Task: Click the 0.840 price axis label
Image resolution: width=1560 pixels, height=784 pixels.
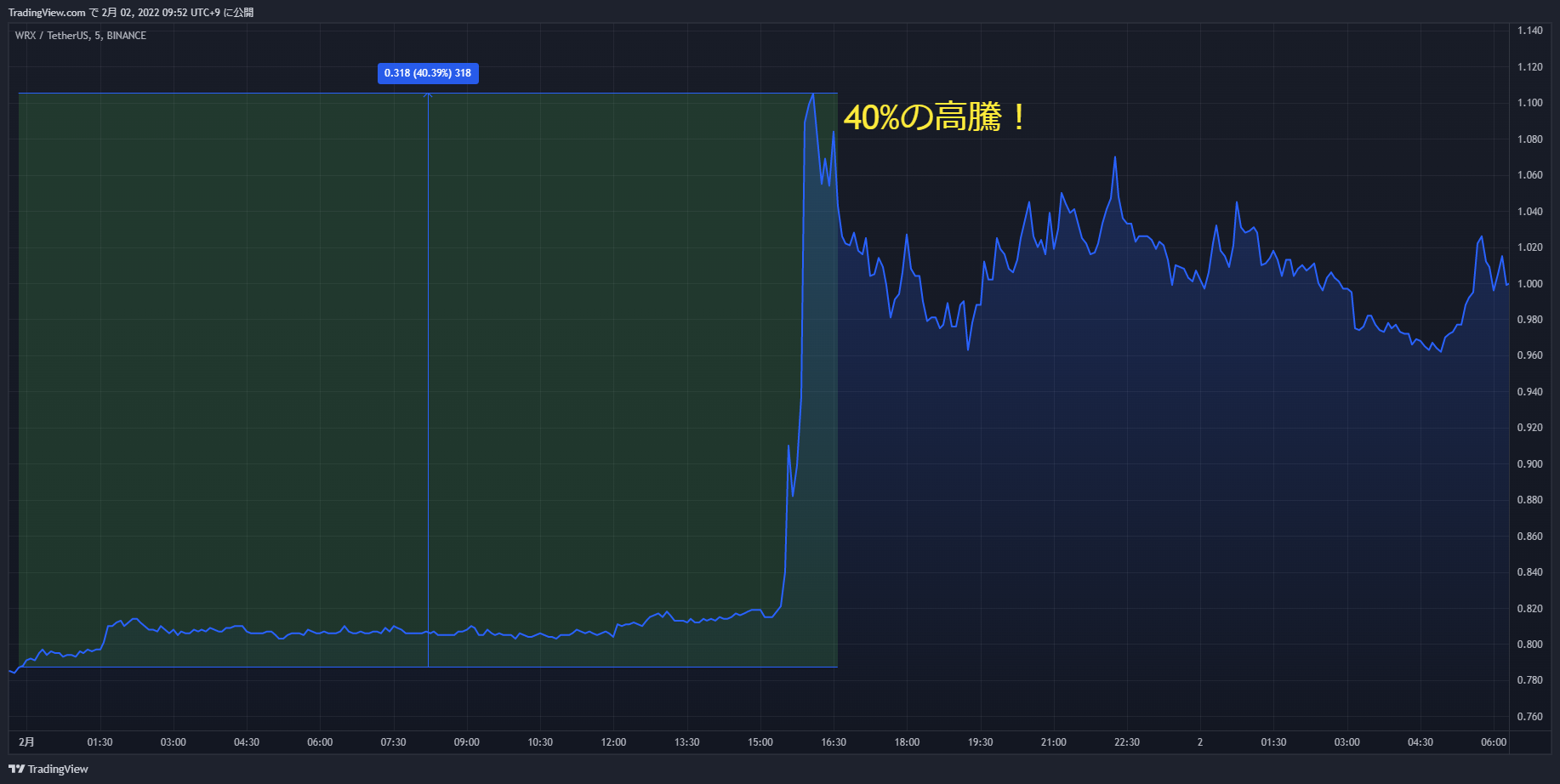Action: coord(1529,572)
